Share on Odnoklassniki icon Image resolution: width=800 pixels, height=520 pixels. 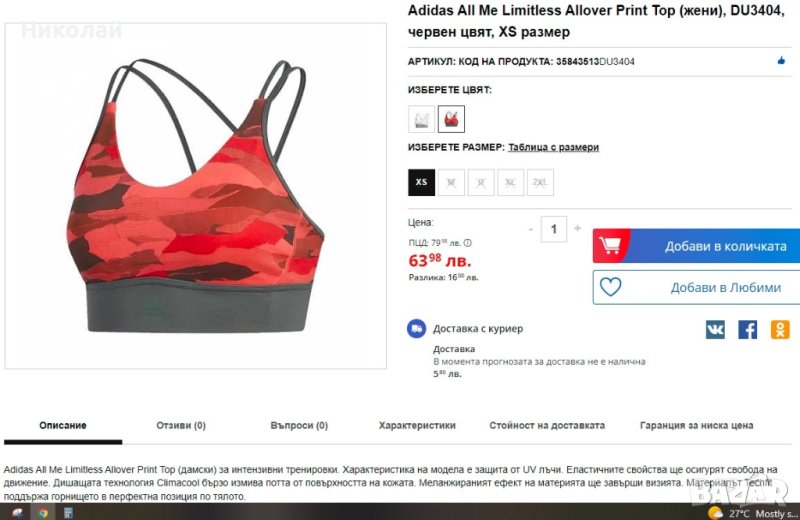tap(780, 330)
